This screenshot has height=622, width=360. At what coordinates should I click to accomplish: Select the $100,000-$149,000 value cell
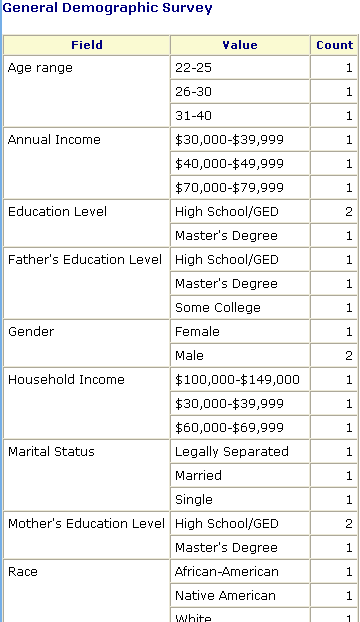tap(240, 380)
